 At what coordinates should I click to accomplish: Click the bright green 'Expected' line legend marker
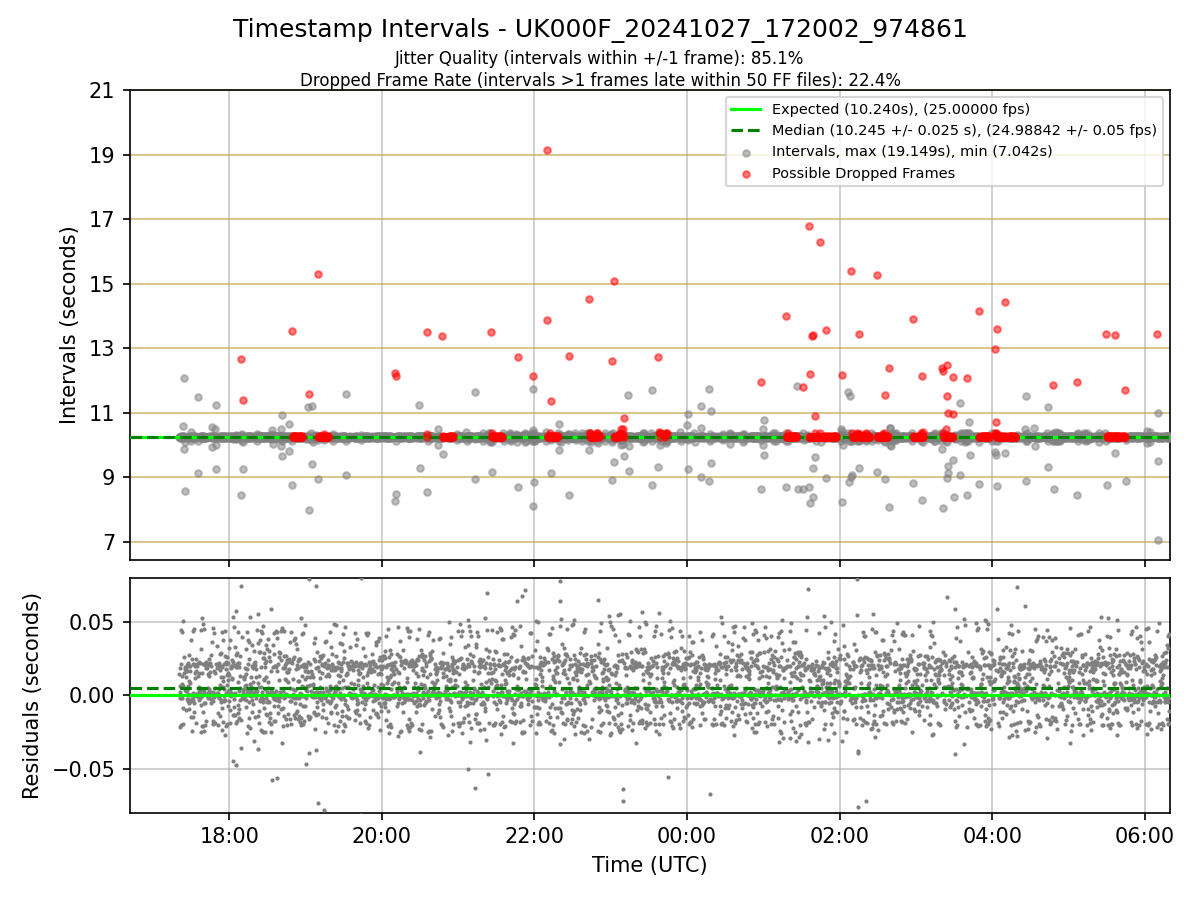(746, 109)
